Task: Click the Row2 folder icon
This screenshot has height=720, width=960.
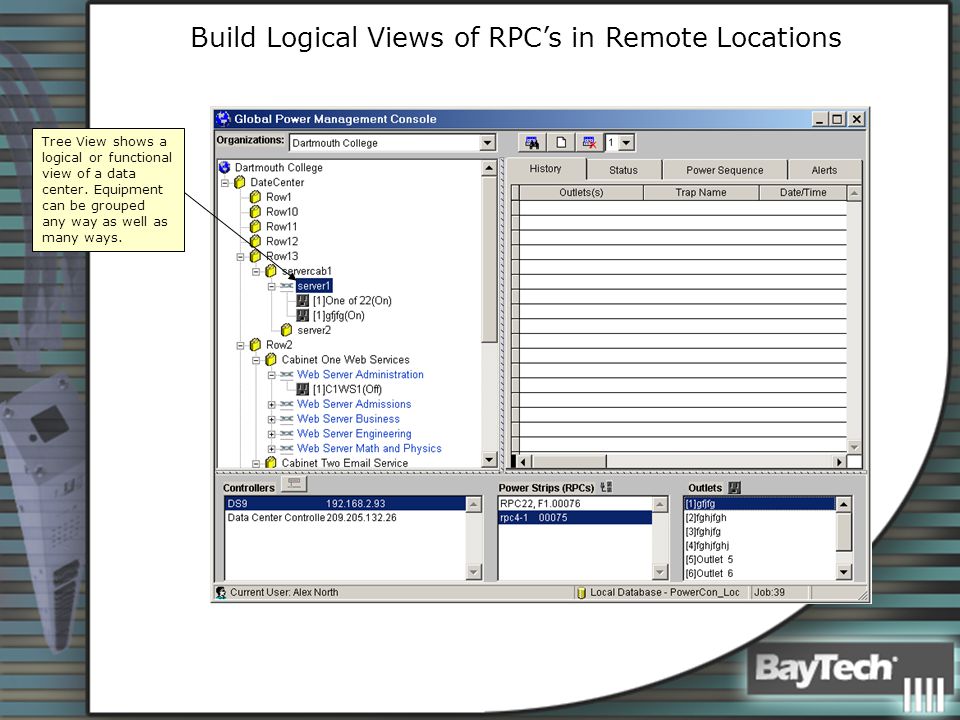Action: pyautogui.click(x=255, y=345)
